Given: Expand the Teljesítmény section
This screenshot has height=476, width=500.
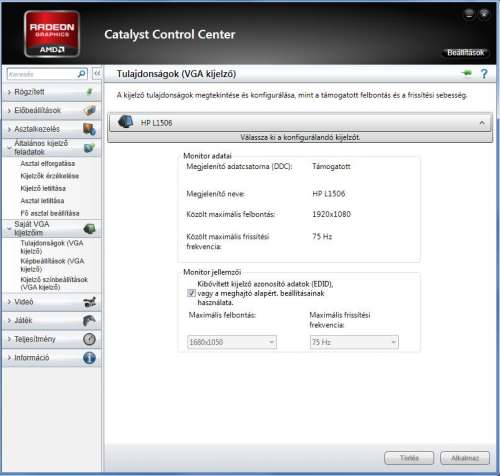Looking at the screenshot, I should click(x=51, y=339).
